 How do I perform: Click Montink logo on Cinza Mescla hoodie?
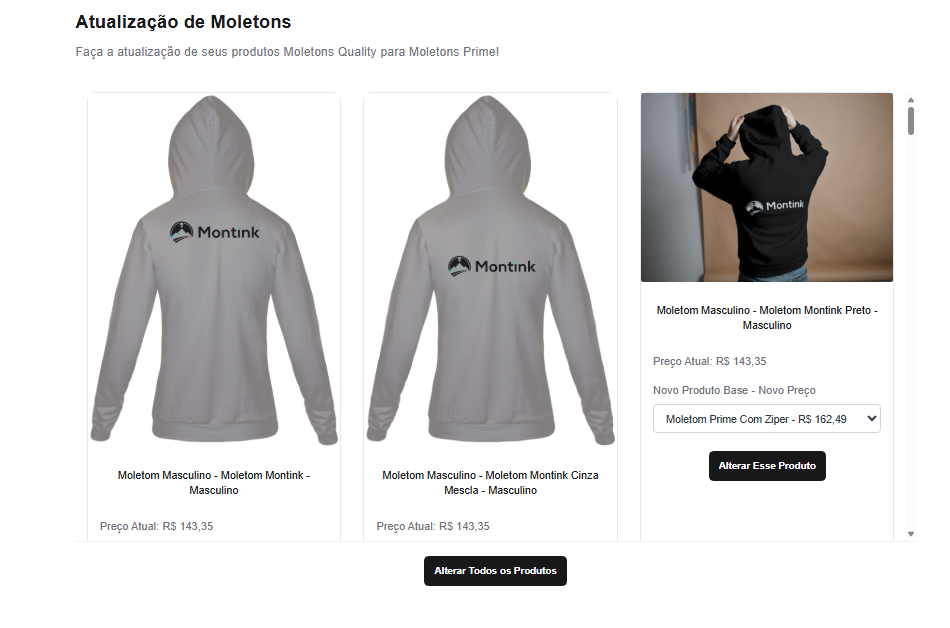[x=492, y=266]
